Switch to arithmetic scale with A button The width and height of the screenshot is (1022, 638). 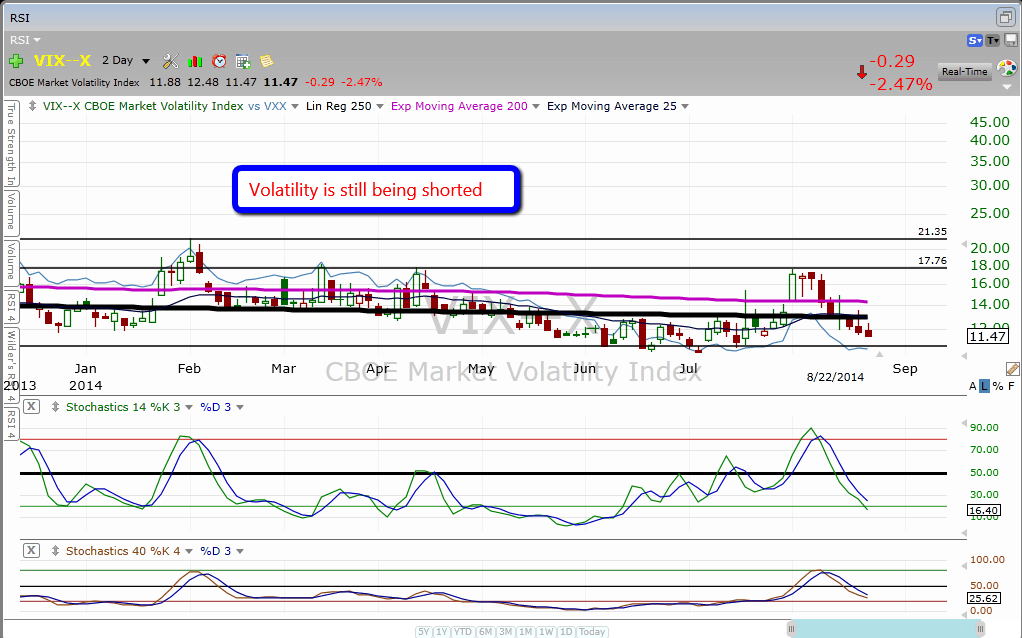pos(972,386)
